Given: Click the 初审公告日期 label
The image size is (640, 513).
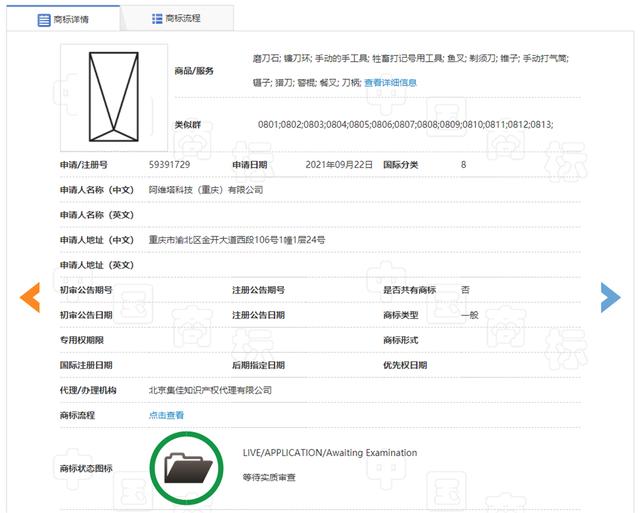Looking at the screenshot, I should [86, 315].
